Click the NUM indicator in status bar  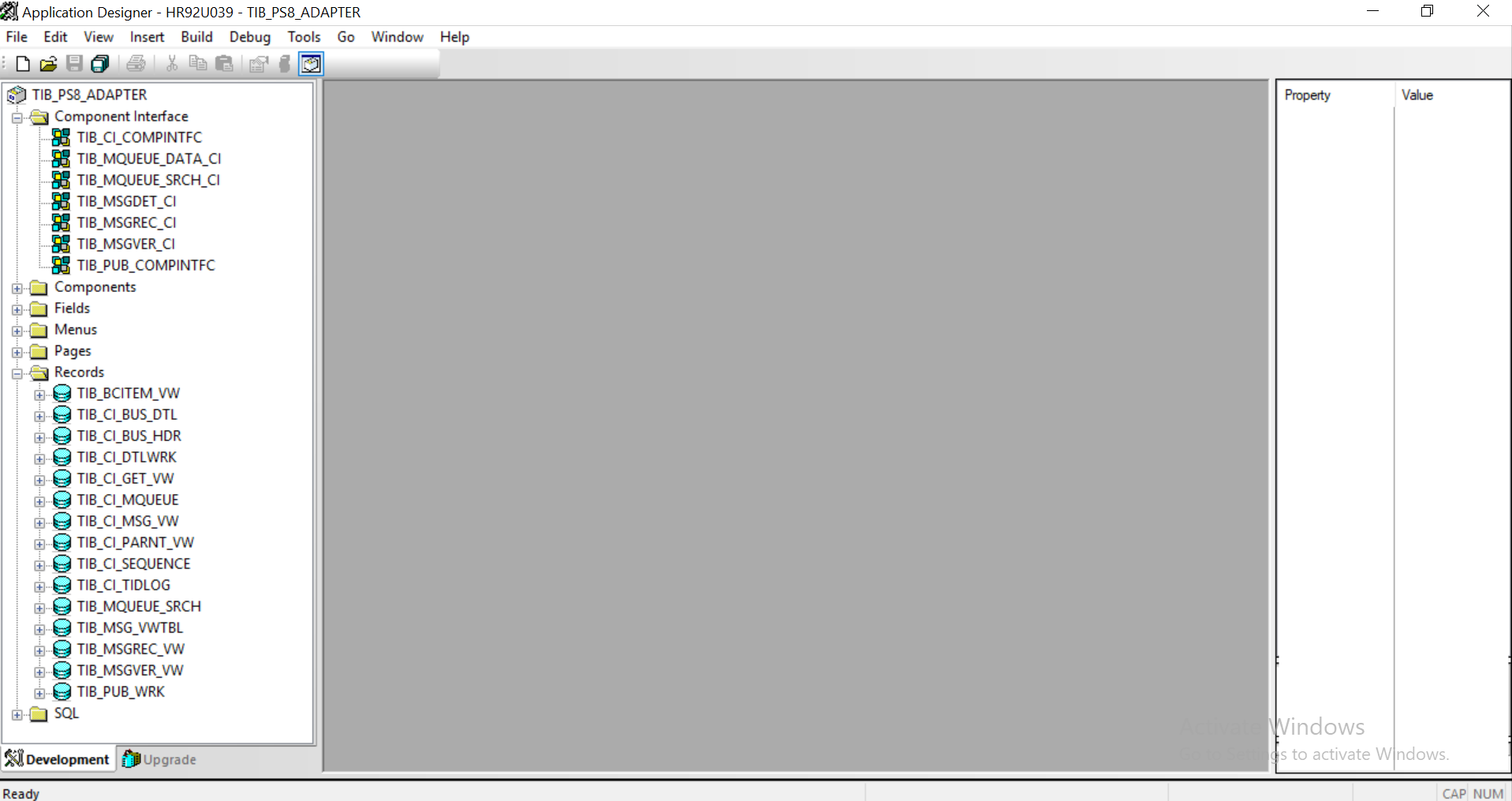(1488, 793)
